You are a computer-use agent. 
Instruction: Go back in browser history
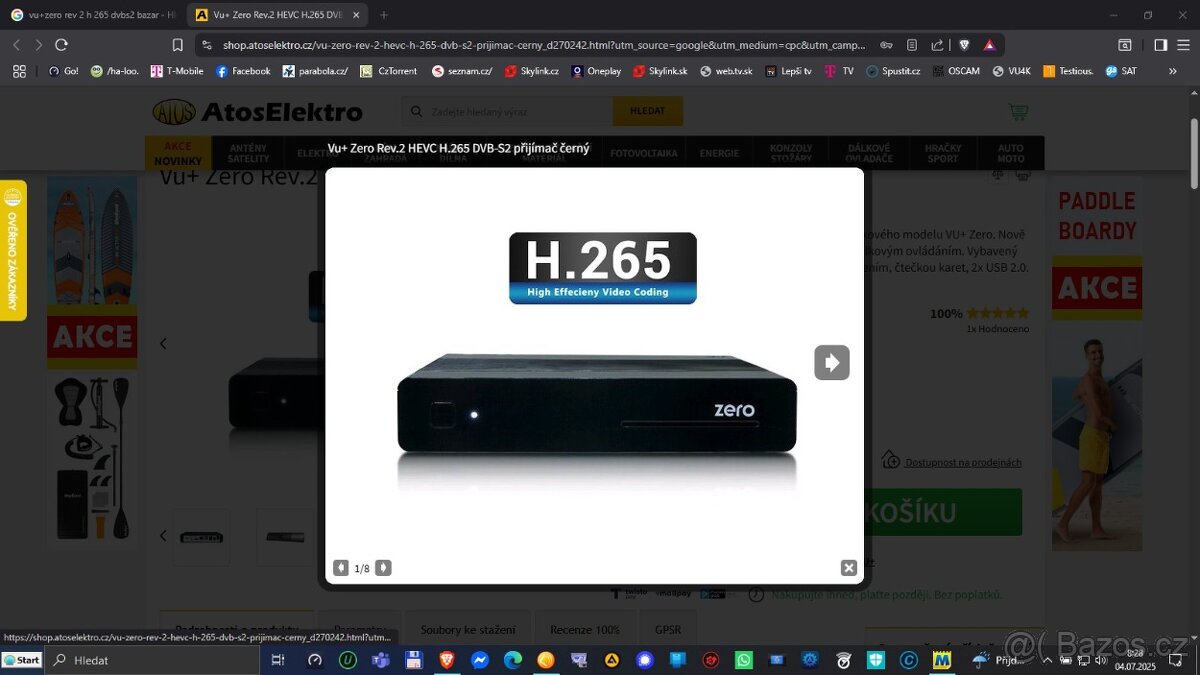(x=16, y=45)
